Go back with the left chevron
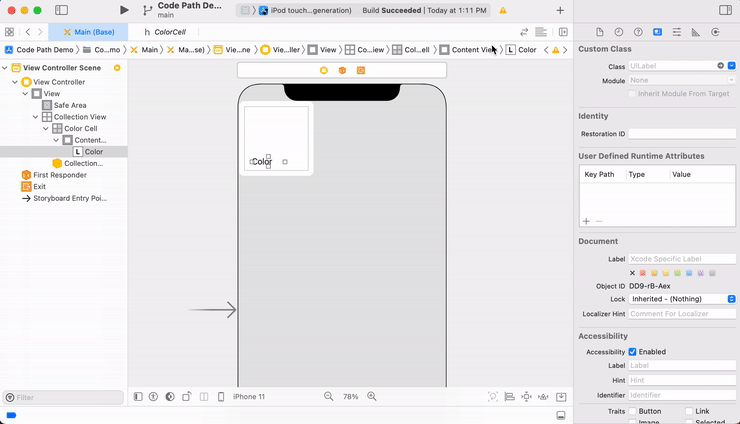The width and height of the screenshot is (740, 424). coord(28,32)
